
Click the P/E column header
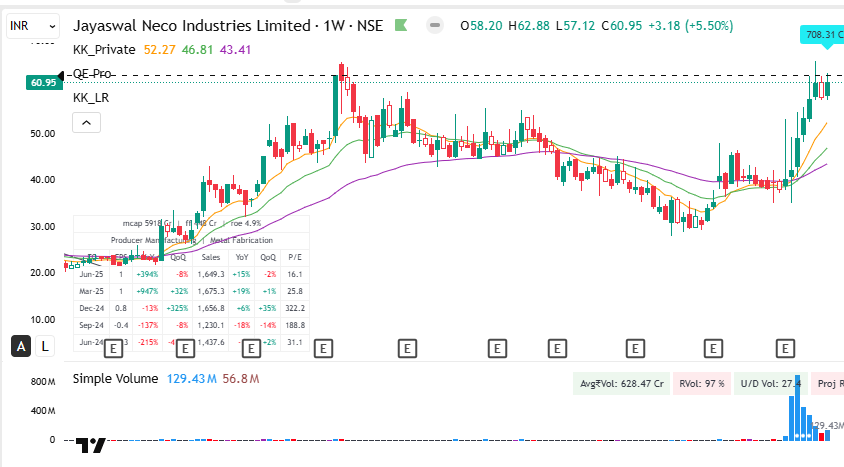(x=295, y=257)
